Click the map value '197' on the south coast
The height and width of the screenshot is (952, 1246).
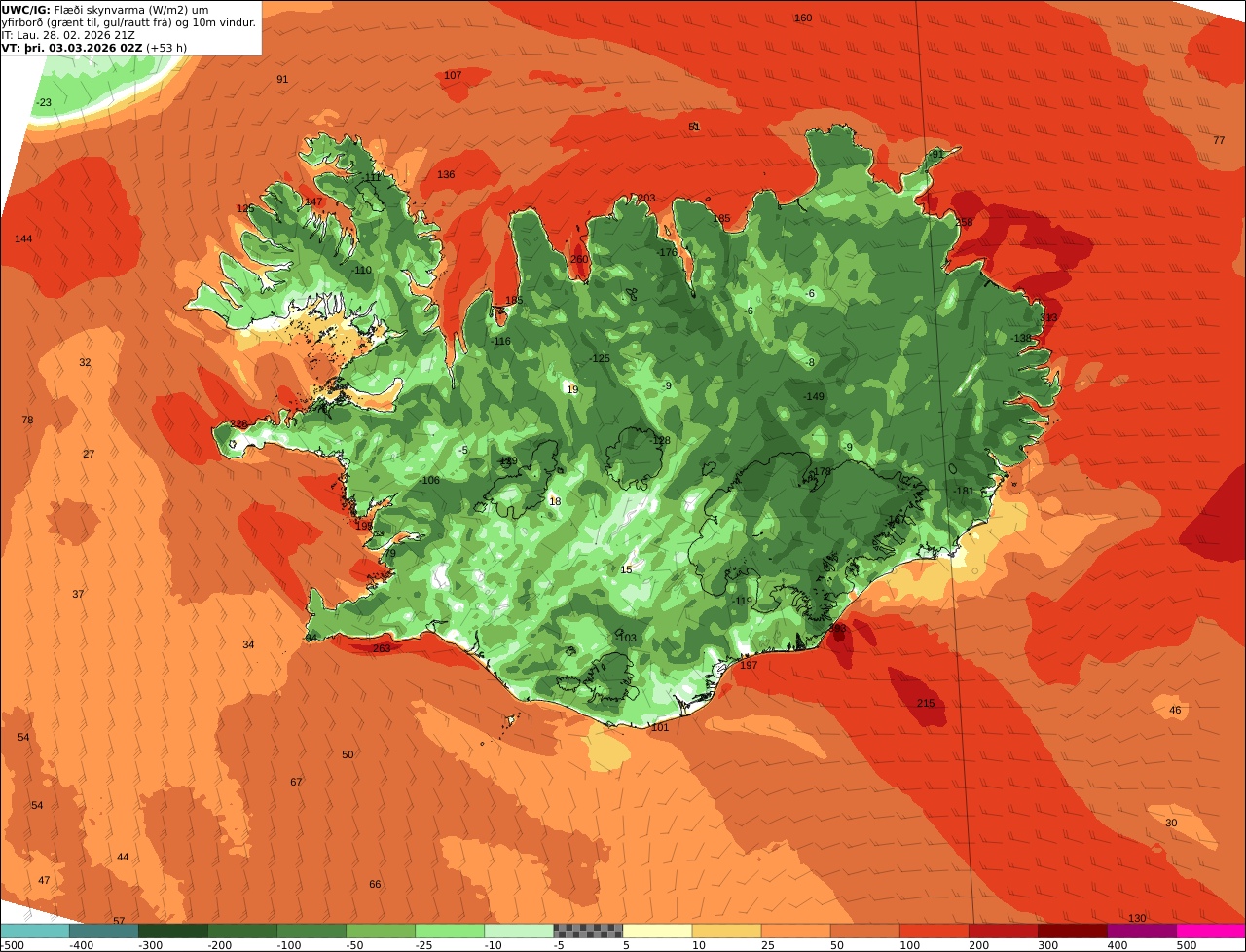click(749, 665)
